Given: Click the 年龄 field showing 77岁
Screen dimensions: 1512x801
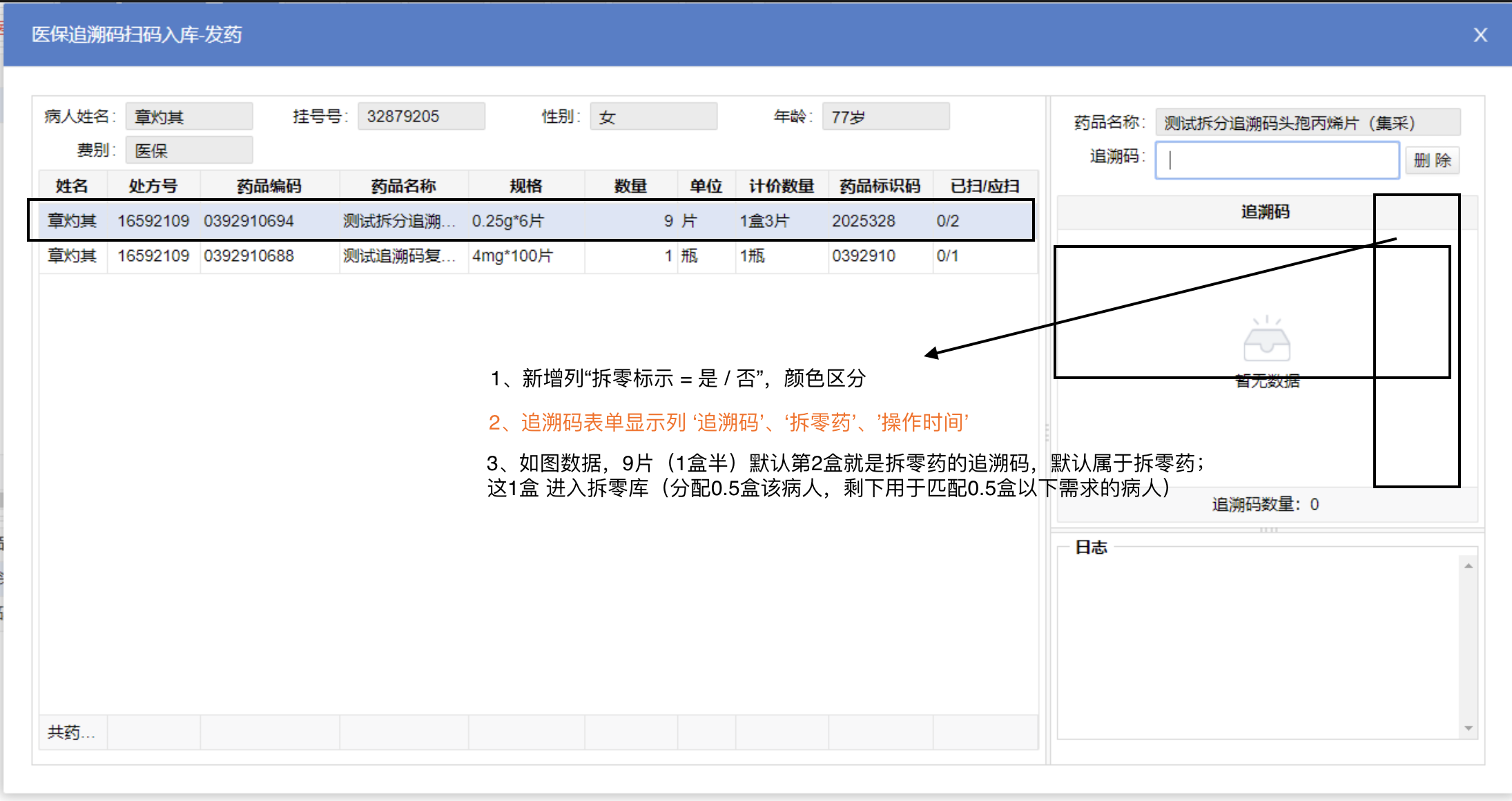Looking at the screenshot, I should click(885, 117).
